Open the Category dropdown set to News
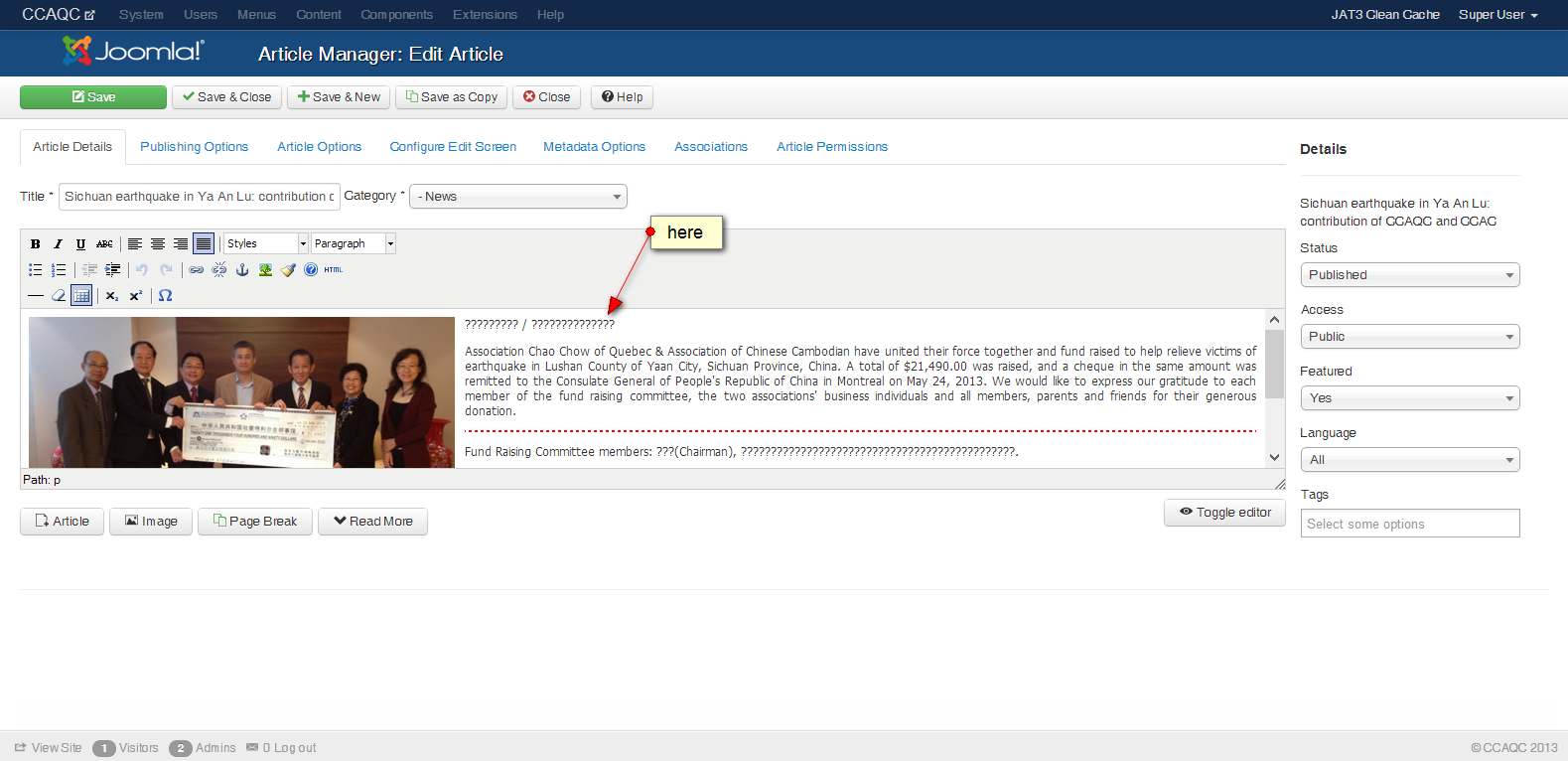1568x761 pixels. (x=518, y=197)
